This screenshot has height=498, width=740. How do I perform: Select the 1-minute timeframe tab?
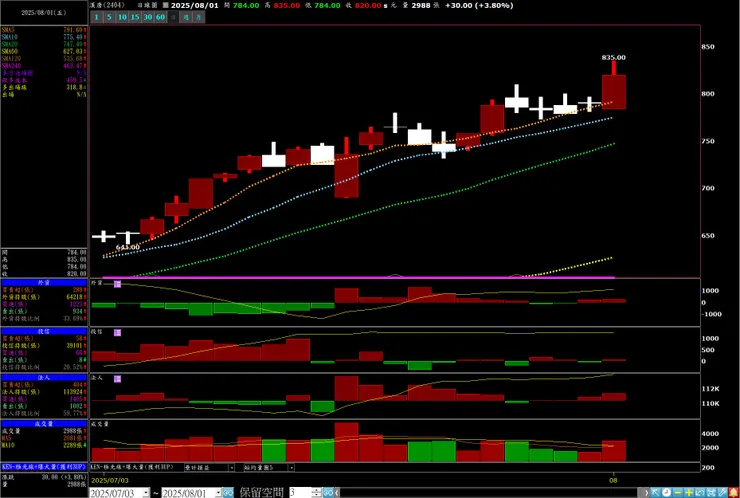[x=96, y=17]
